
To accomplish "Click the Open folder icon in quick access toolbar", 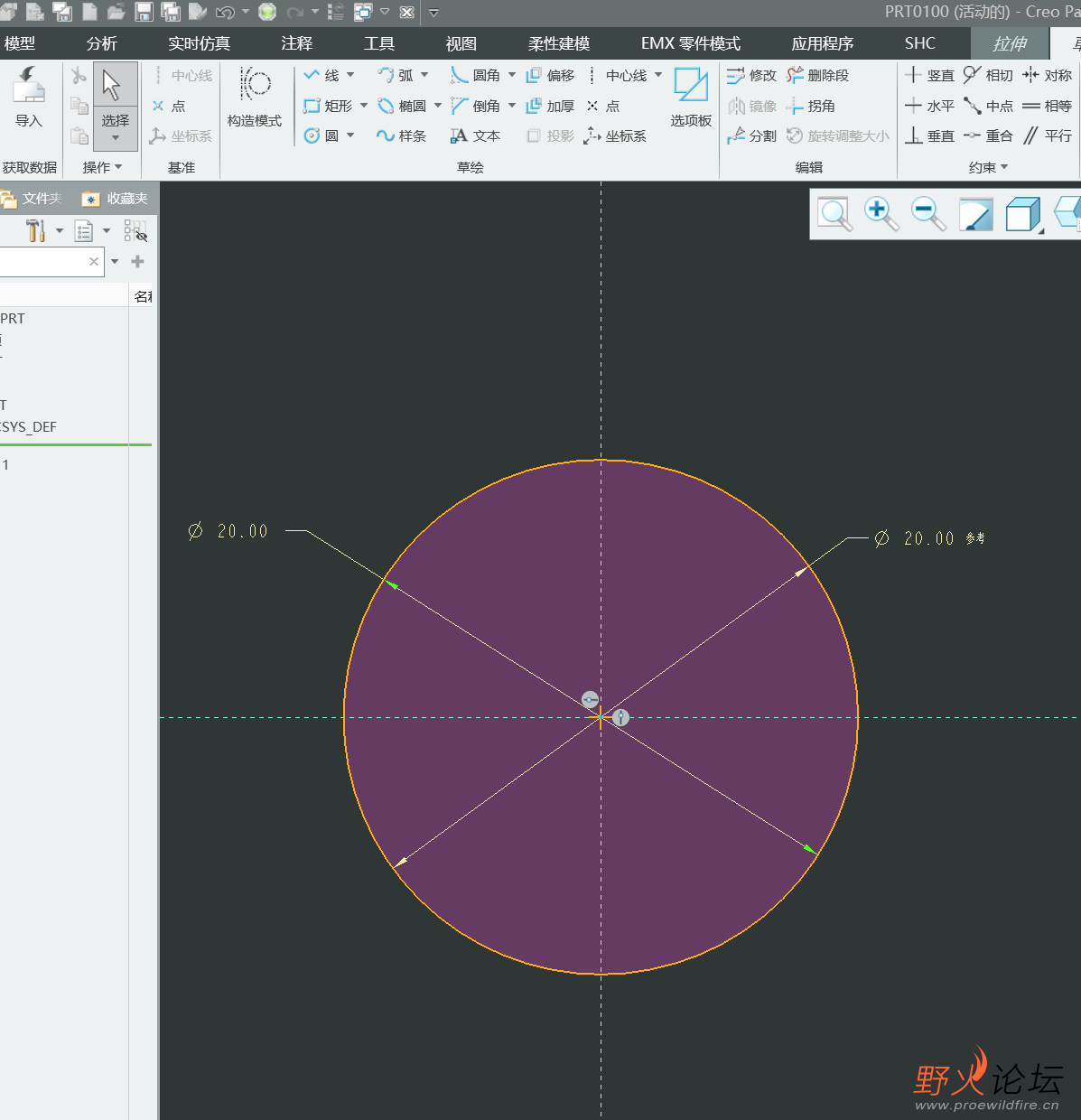I will pyautogui.click(x=116, y=12).
